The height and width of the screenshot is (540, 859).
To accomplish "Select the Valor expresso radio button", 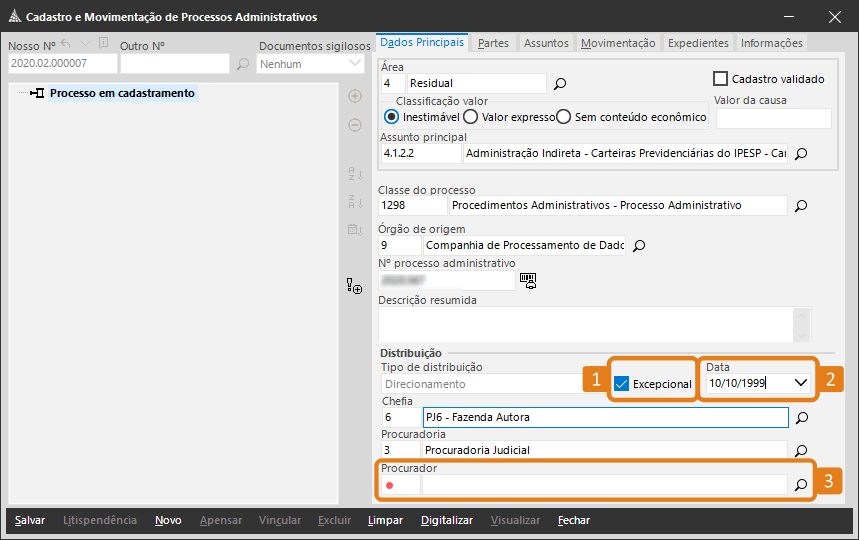I will (470, 117).
